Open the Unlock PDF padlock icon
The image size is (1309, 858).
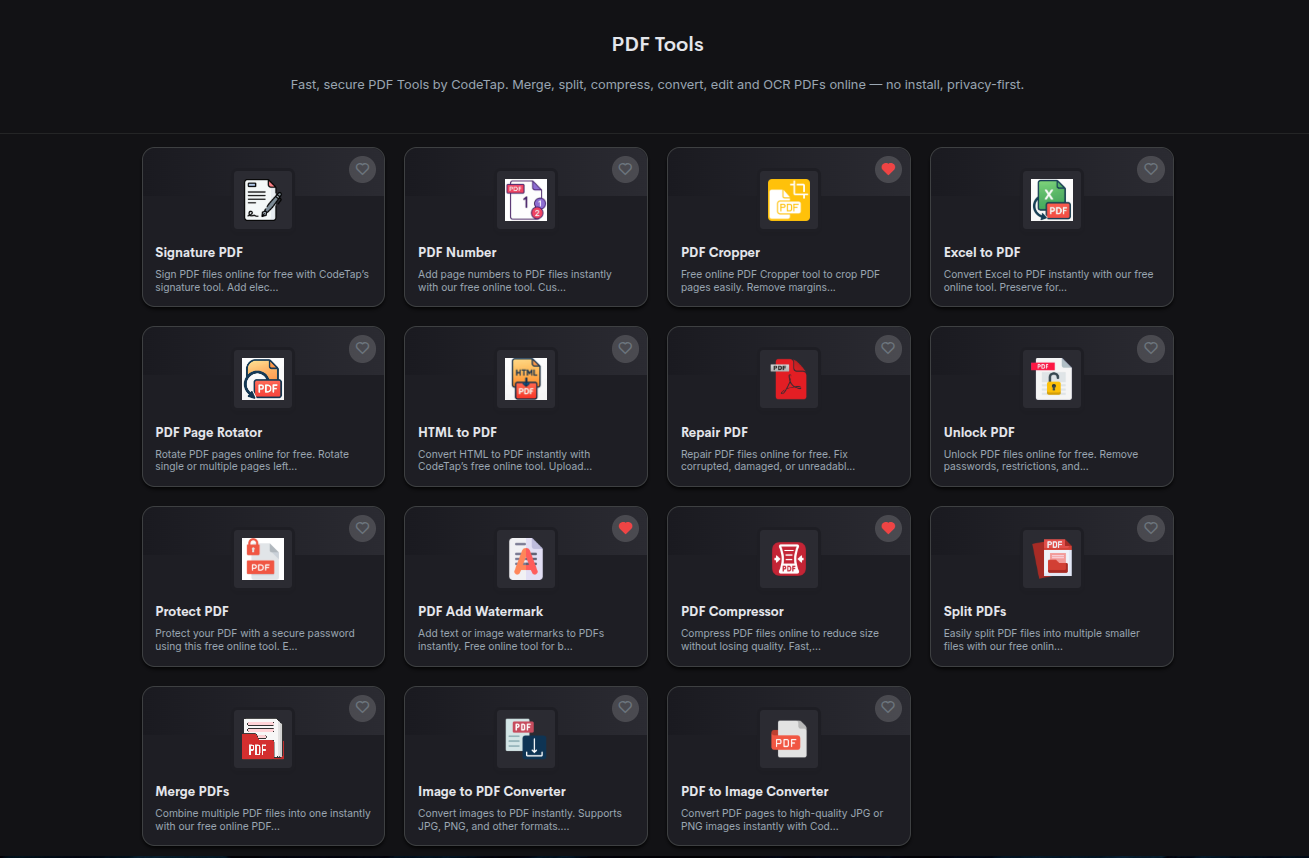1052,379
